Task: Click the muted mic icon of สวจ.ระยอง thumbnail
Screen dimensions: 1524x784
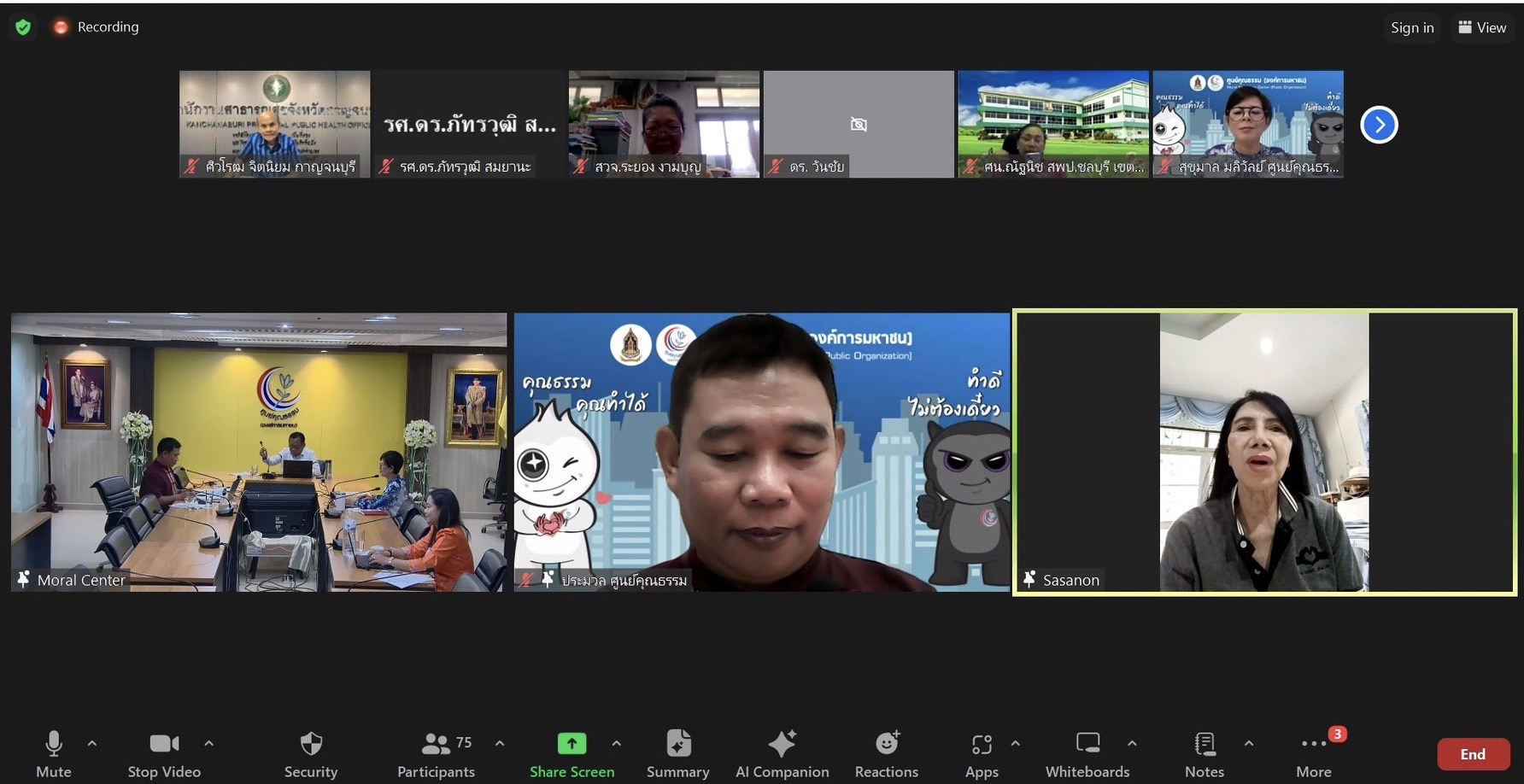Action: tap(581, 167)
